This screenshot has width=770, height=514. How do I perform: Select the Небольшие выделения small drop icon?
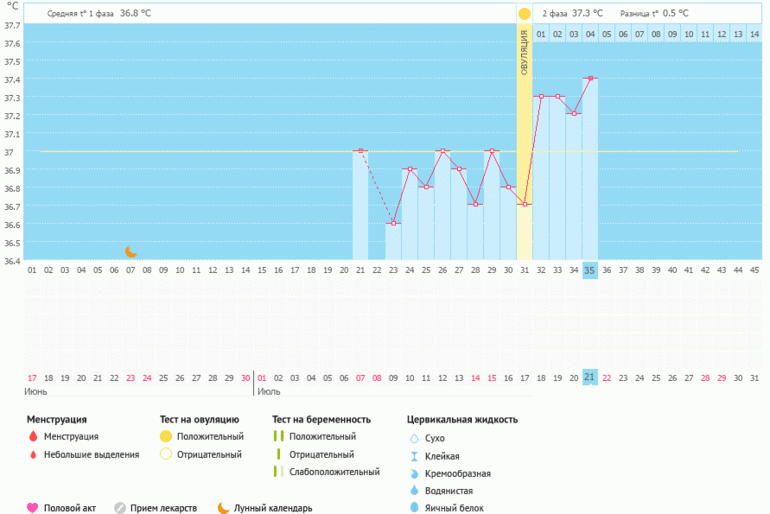pyautogui.click(x=33, y=455)
